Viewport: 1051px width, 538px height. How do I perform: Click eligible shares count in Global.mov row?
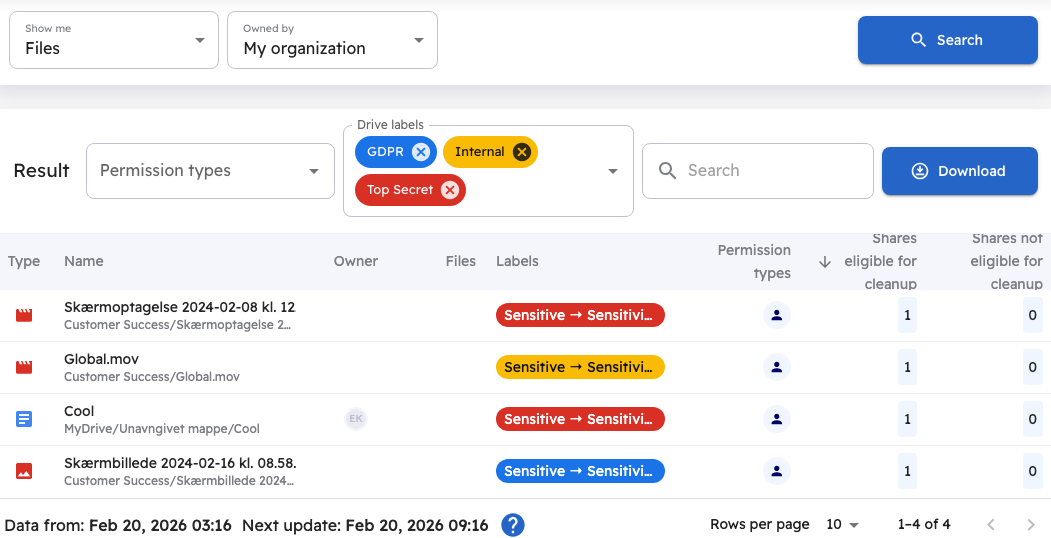908,367
